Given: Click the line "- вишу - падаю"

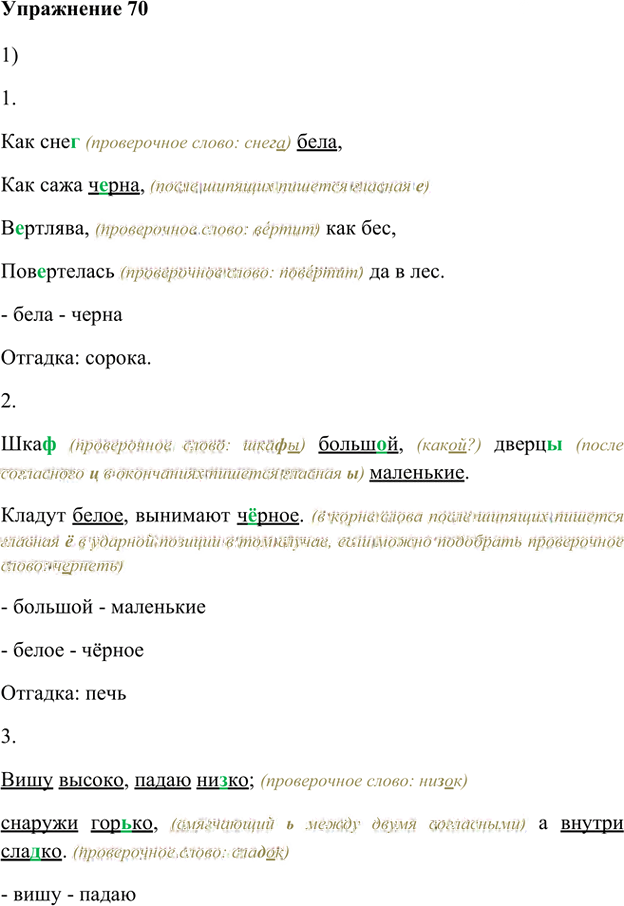Looking at the screenshot, I should point(68,895).
